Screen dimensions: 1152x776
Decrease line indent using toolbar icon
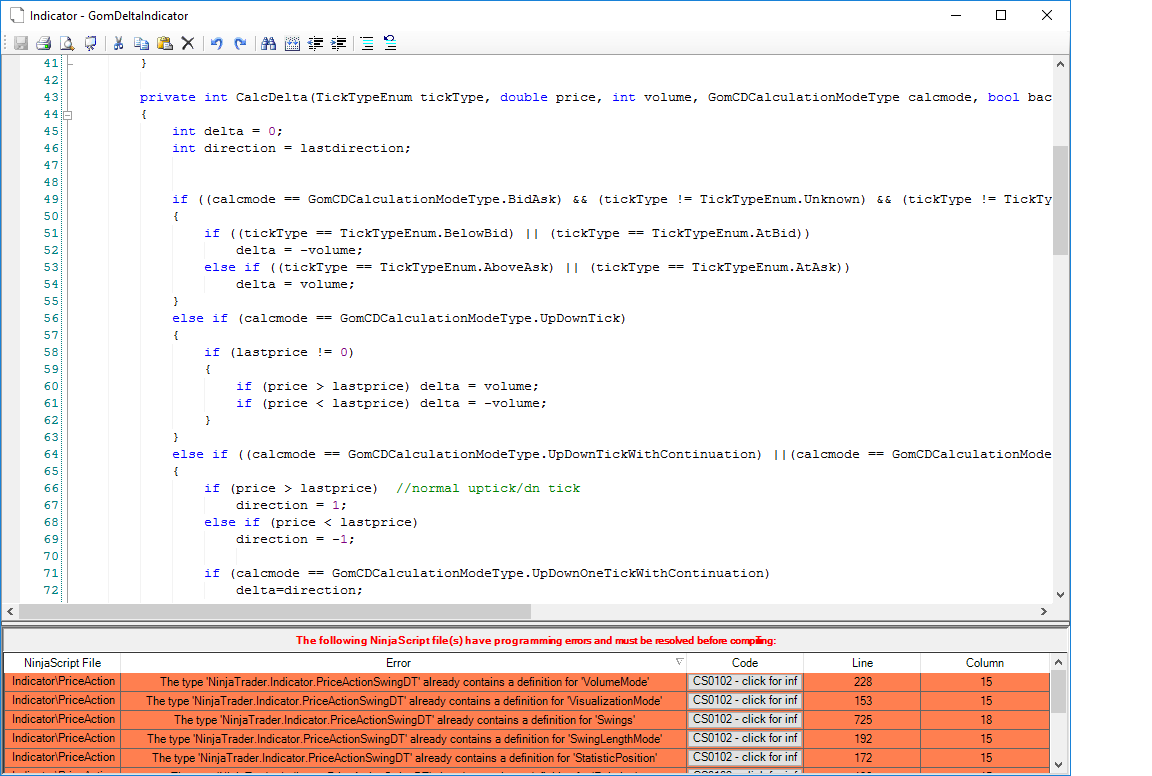[315, 43]
